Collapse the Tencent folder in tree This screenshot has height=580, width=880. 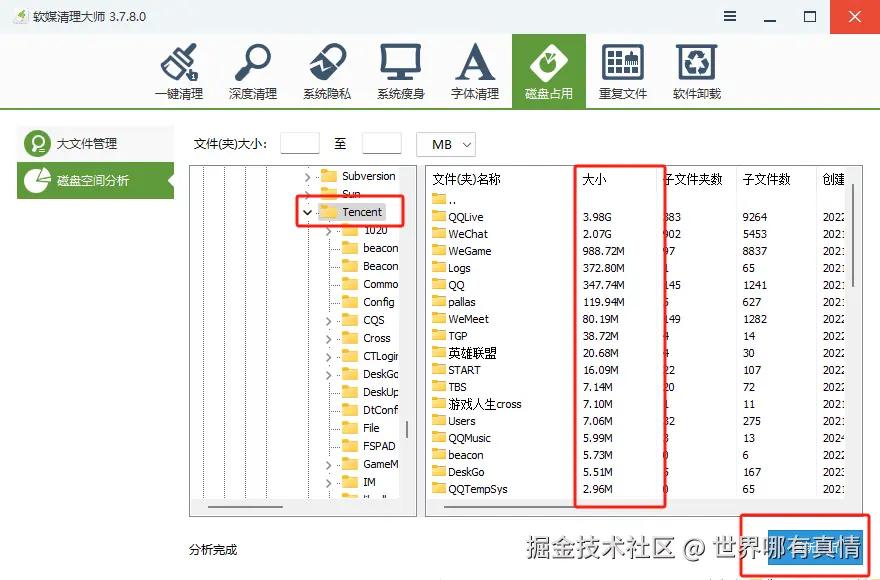pyautogui.click(x=307, y=212)
